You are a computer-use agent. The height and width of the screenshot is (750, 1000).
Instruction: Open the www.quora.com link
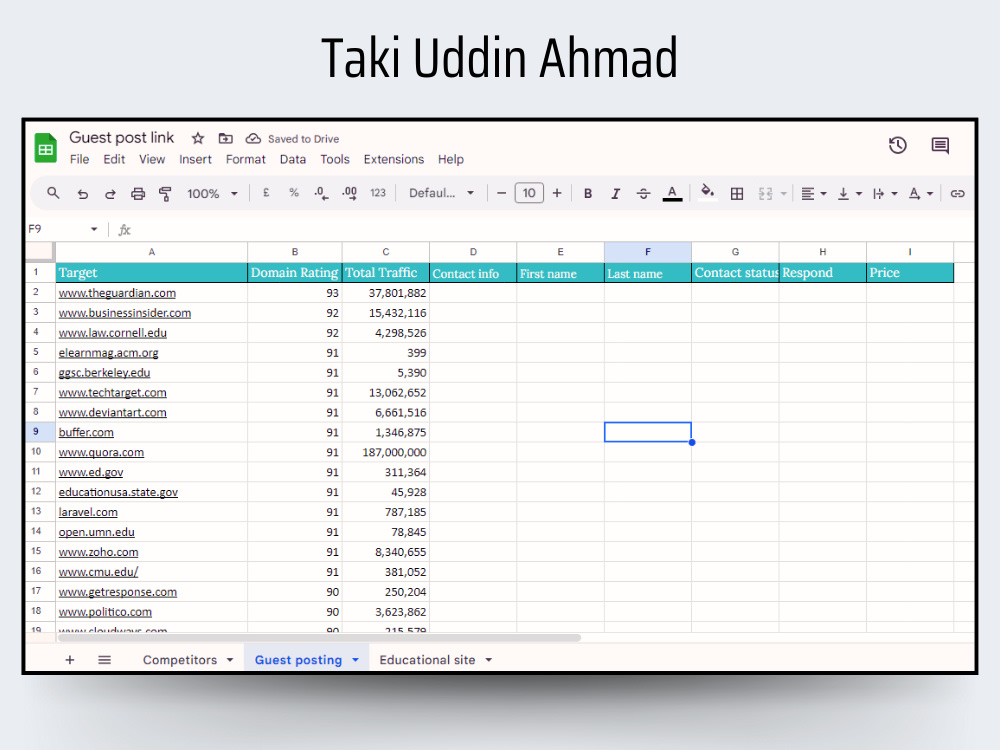[101, 452]
